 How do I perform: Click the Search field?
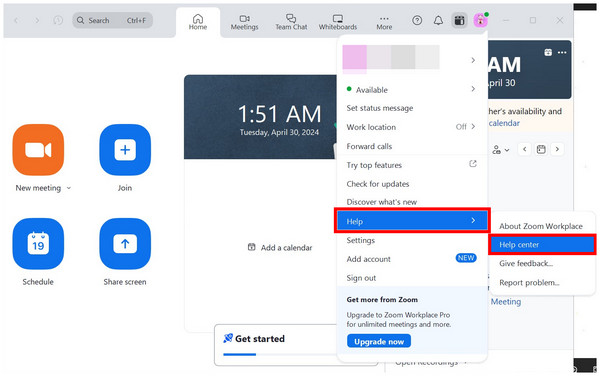[x=112, y=20]
